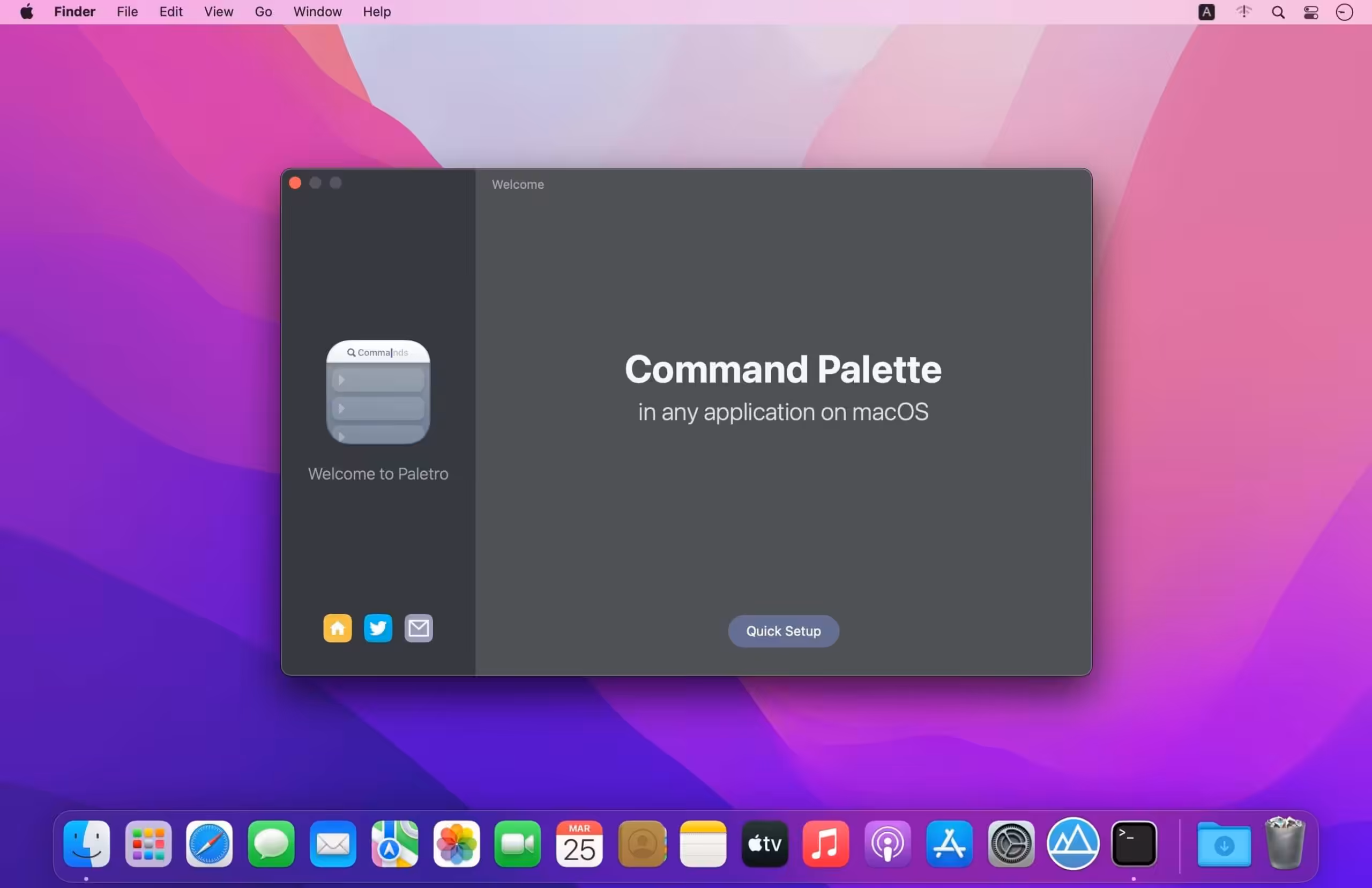The height and width of the screenshot is (888, 1372).
Task: Open the Apple menu
Action: (26, 12)
